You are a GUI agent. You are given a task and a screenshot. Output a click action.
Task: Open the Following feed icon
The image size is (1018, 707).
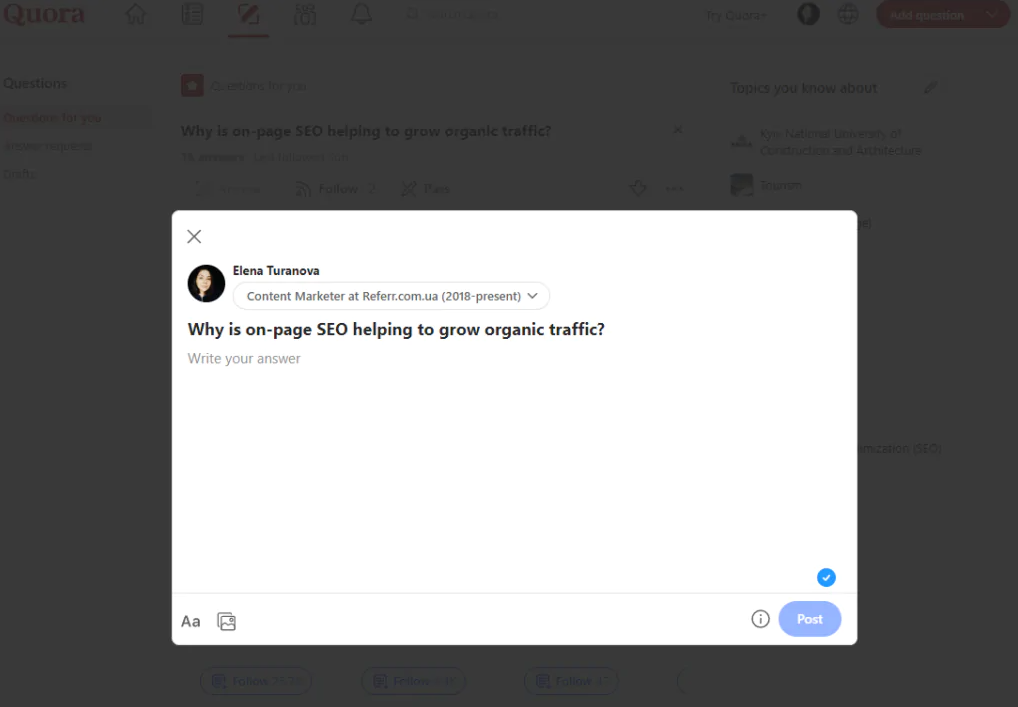pos(192,14)
